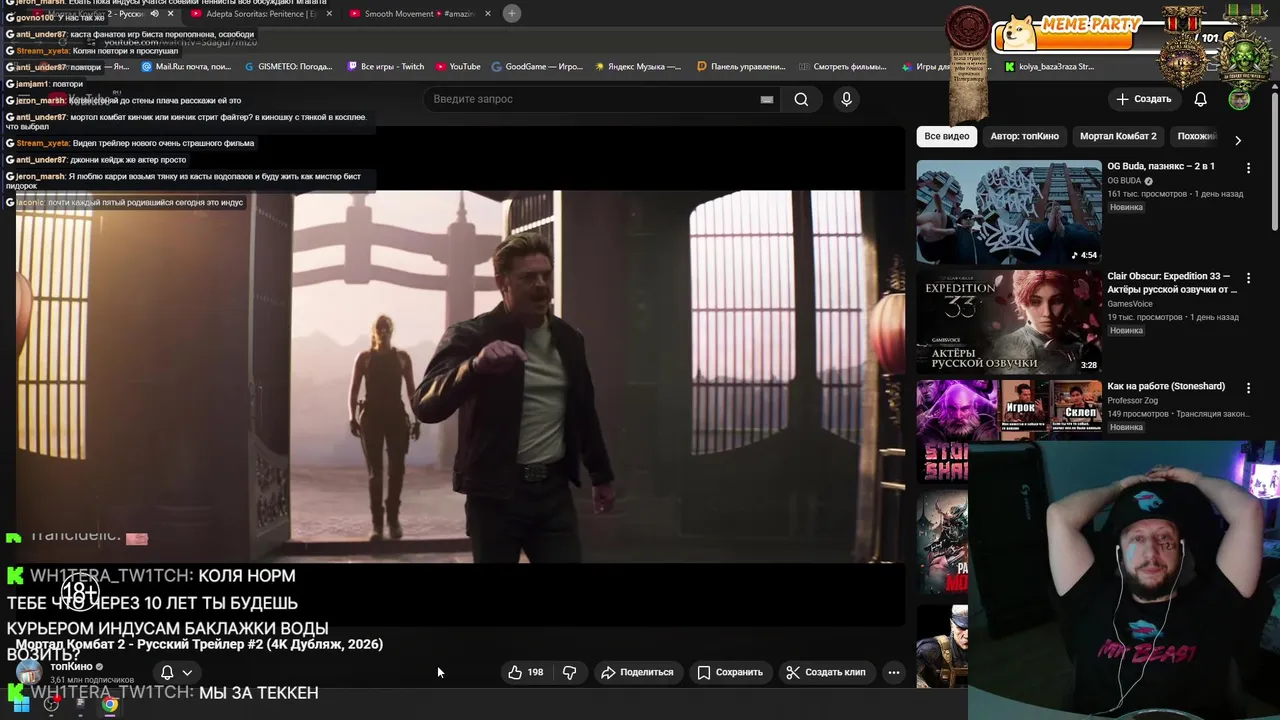Like the video with thumbs-up 198

pos(527,672)
